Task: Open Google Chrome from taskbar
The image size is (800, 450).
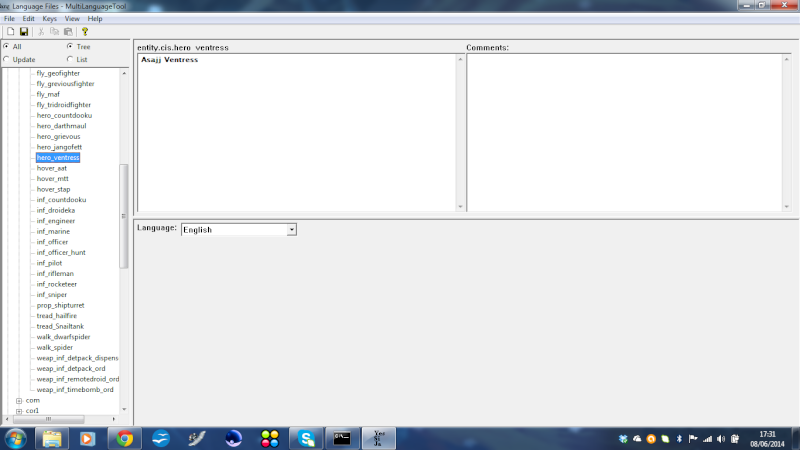Action: 124,439
